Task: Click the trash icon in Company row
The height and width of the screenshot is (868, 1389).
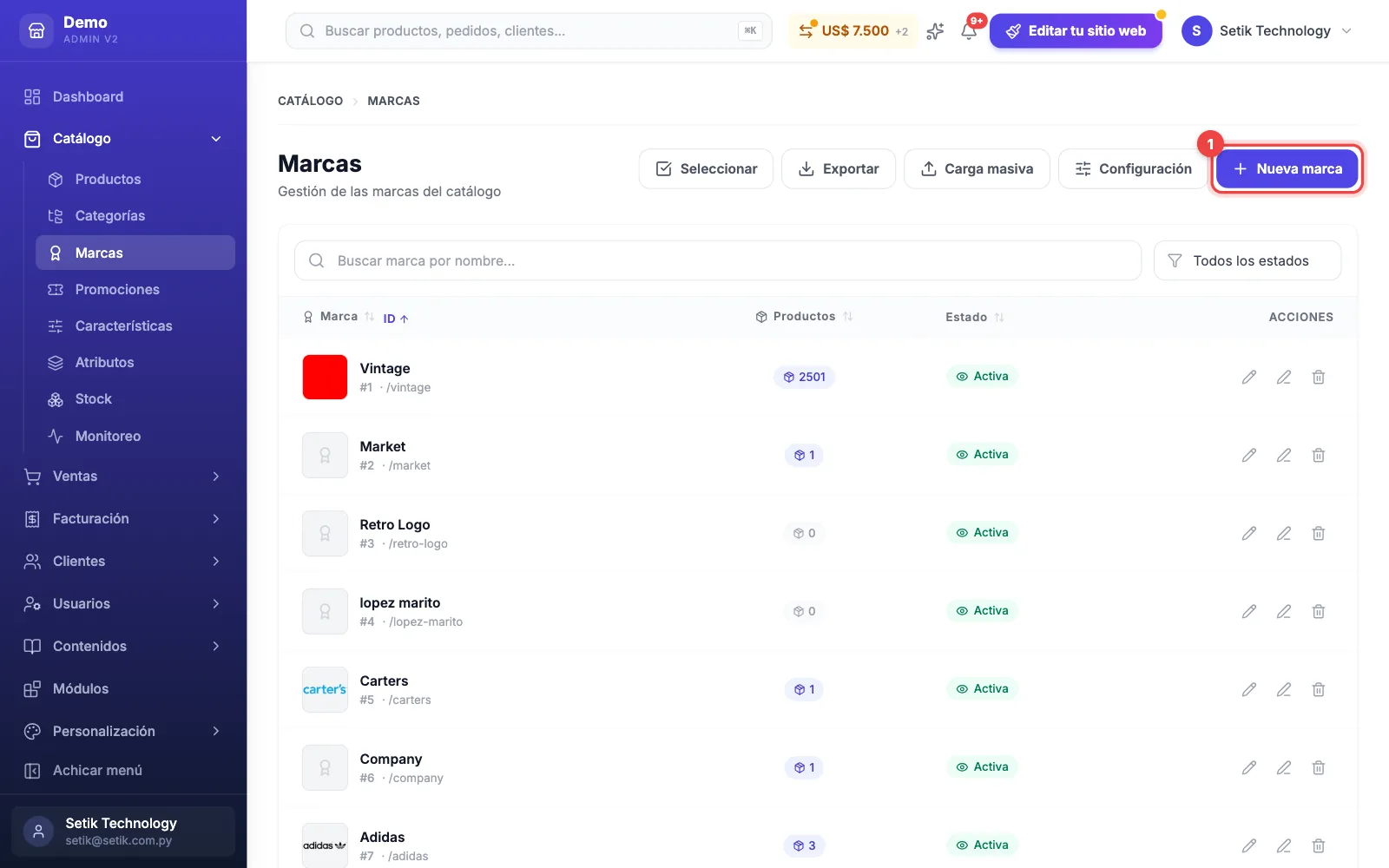Action: tap(1318, 767)
